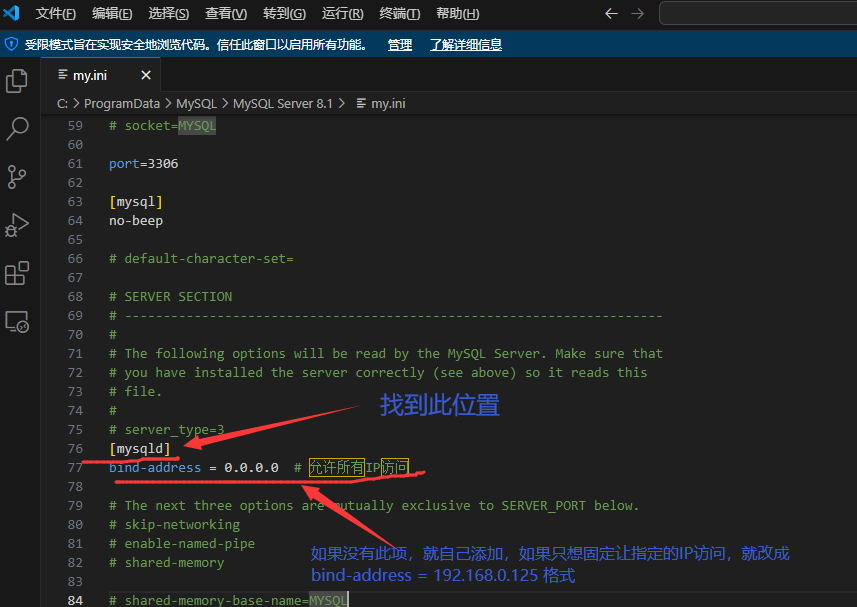Screen dimensions: 857x607
Task: Open the 终端(T) menu
Action: tap(400, 14)
